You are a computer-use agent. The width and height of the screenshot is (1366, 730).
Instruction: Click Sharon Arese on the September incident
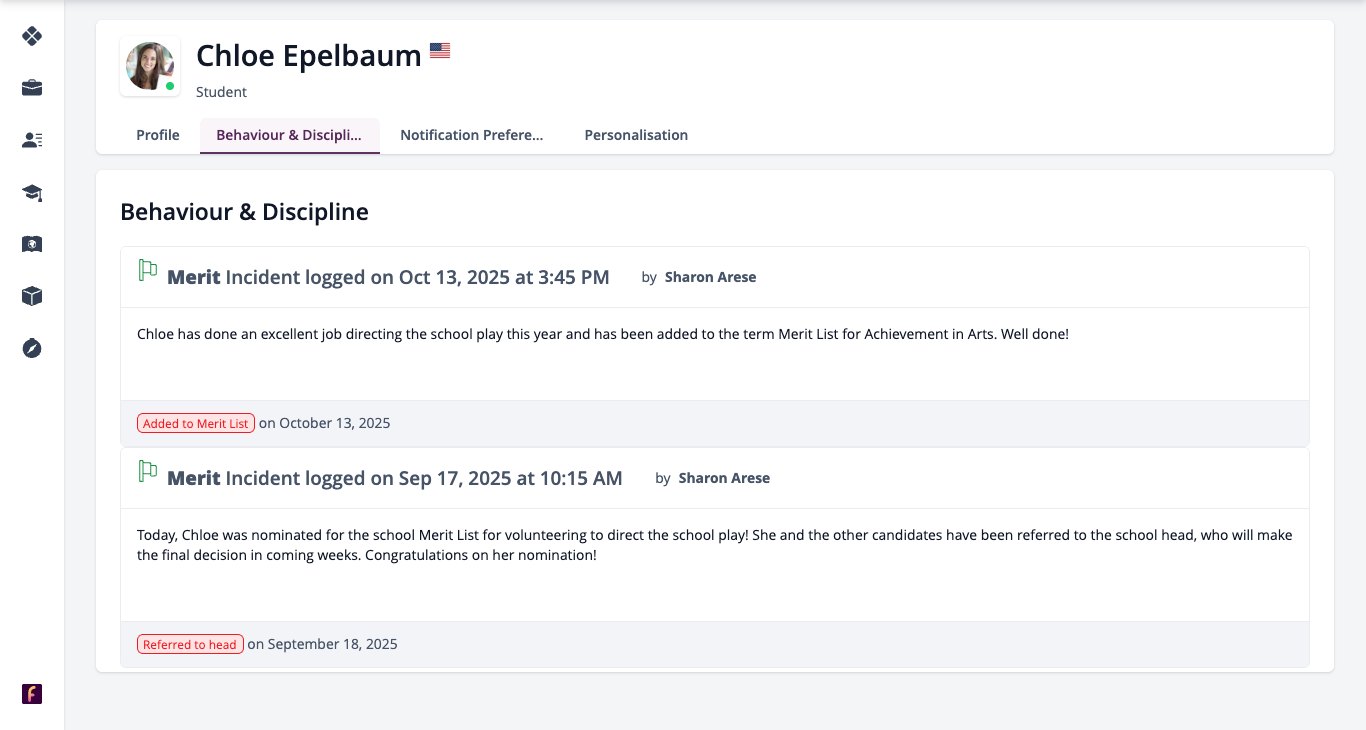pos(724,478)
